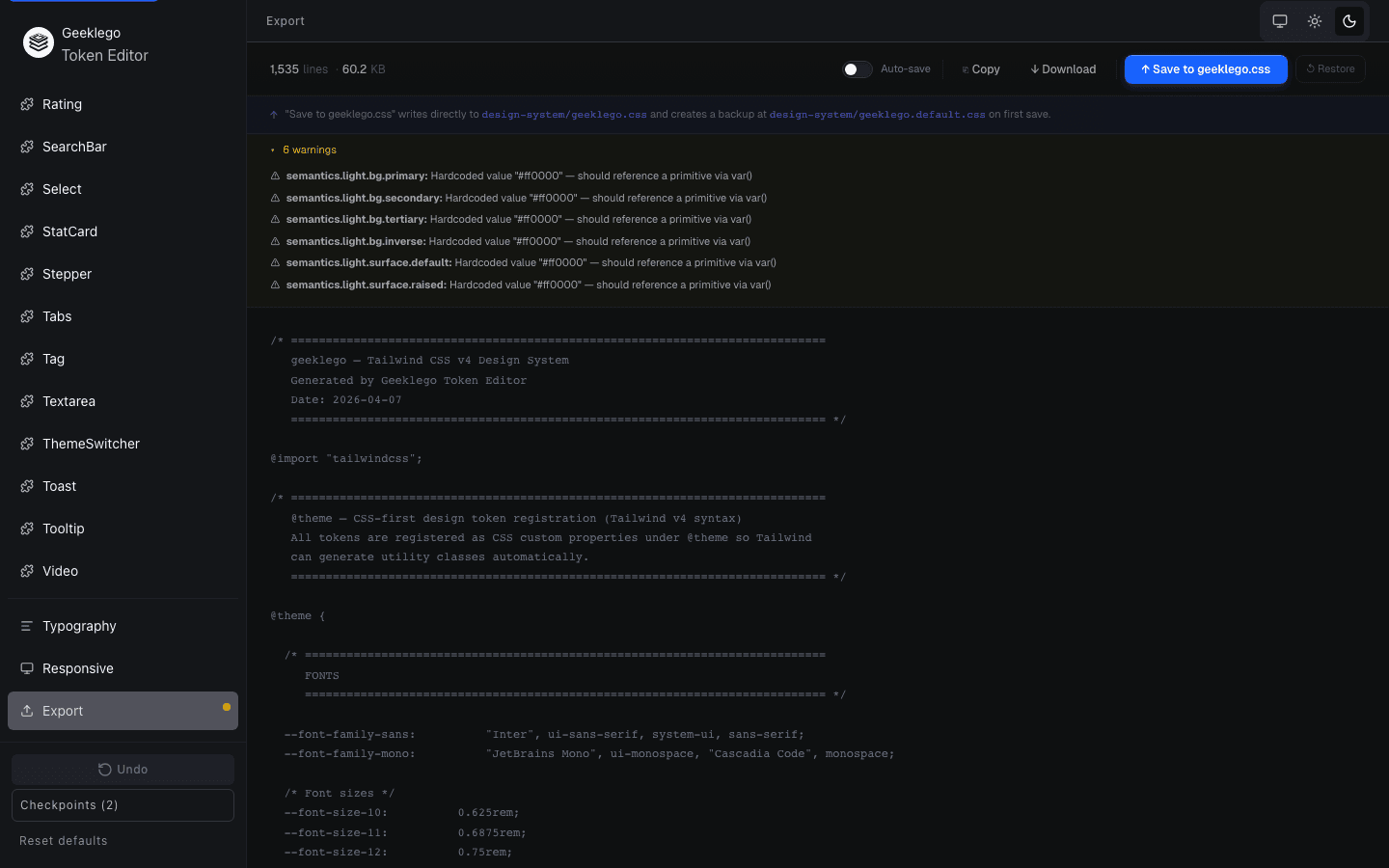Image resolution: width=1389 pixels, height=868 pixels.
Task: Click the up-arrow icon beside save note
Action: pos(274,114)
